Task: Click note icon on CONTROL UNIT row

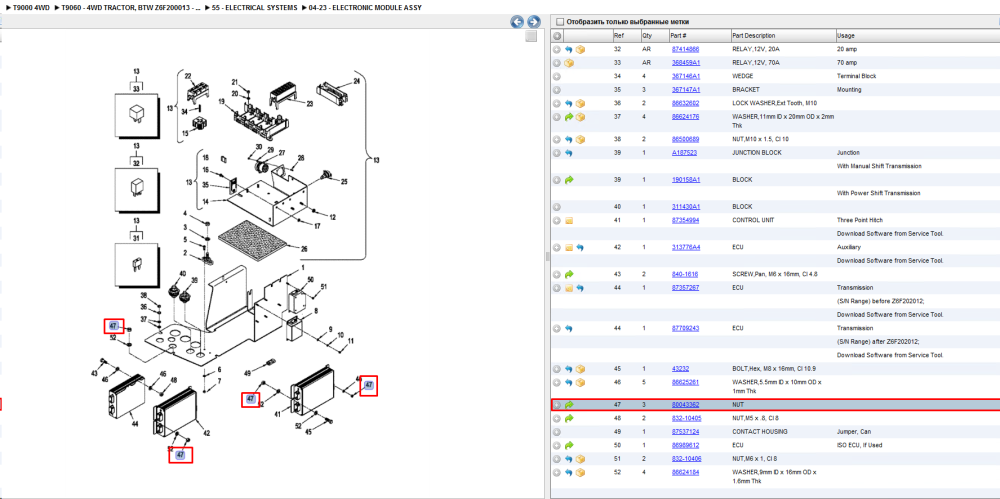Action: click(x=569, y=220)
